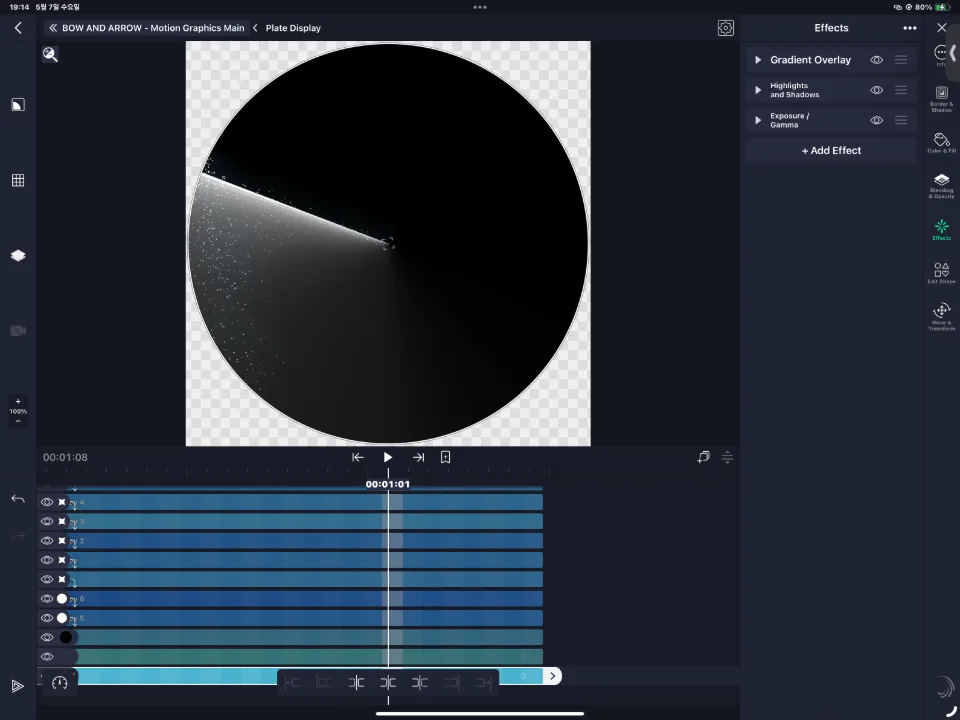This screenshot has width=960, height=720.
Task: Hide the layer labeled 4
Action: 47,502
